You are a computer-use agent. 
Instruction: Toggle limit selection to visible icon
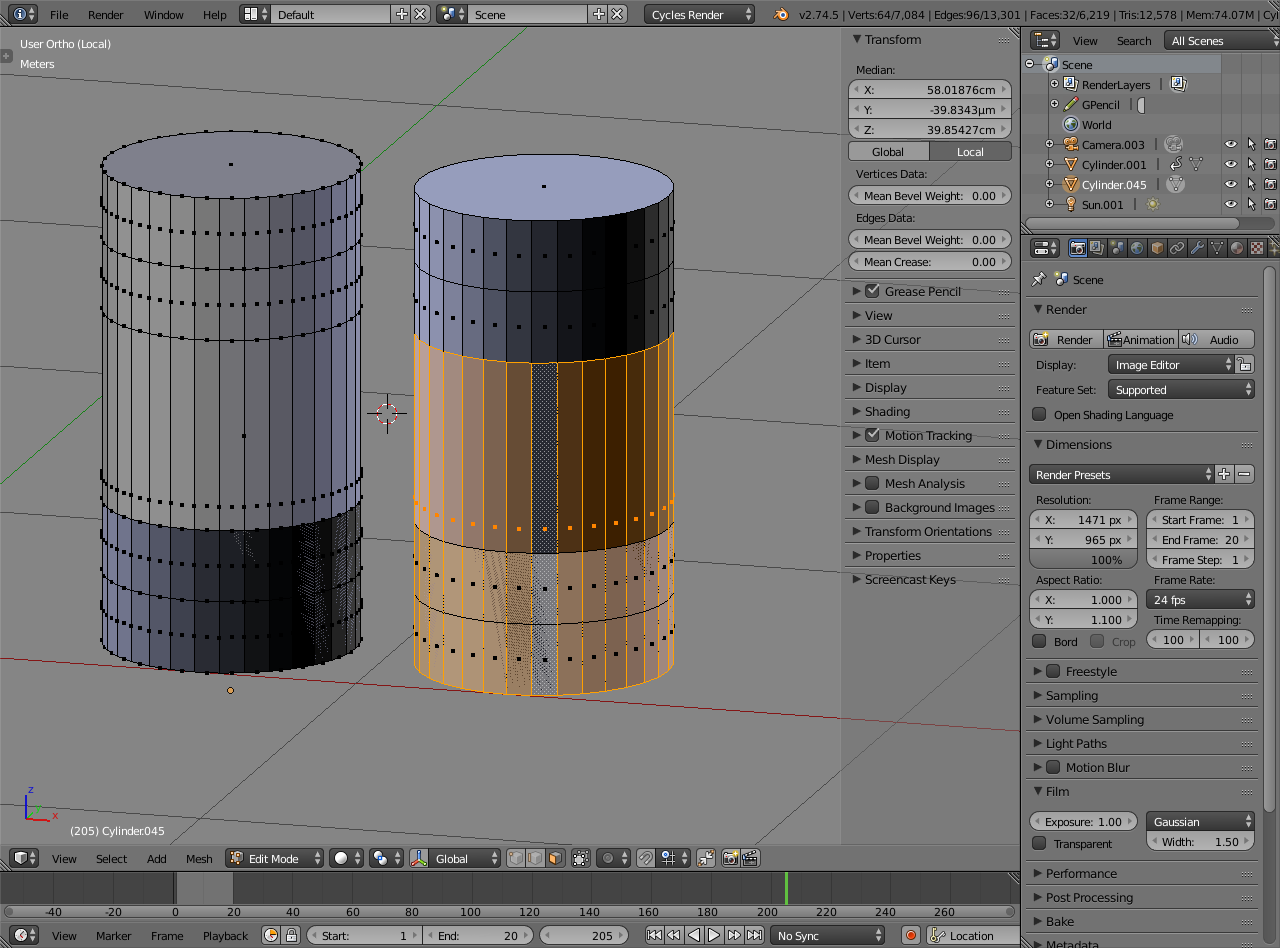(x=579, y=858)
